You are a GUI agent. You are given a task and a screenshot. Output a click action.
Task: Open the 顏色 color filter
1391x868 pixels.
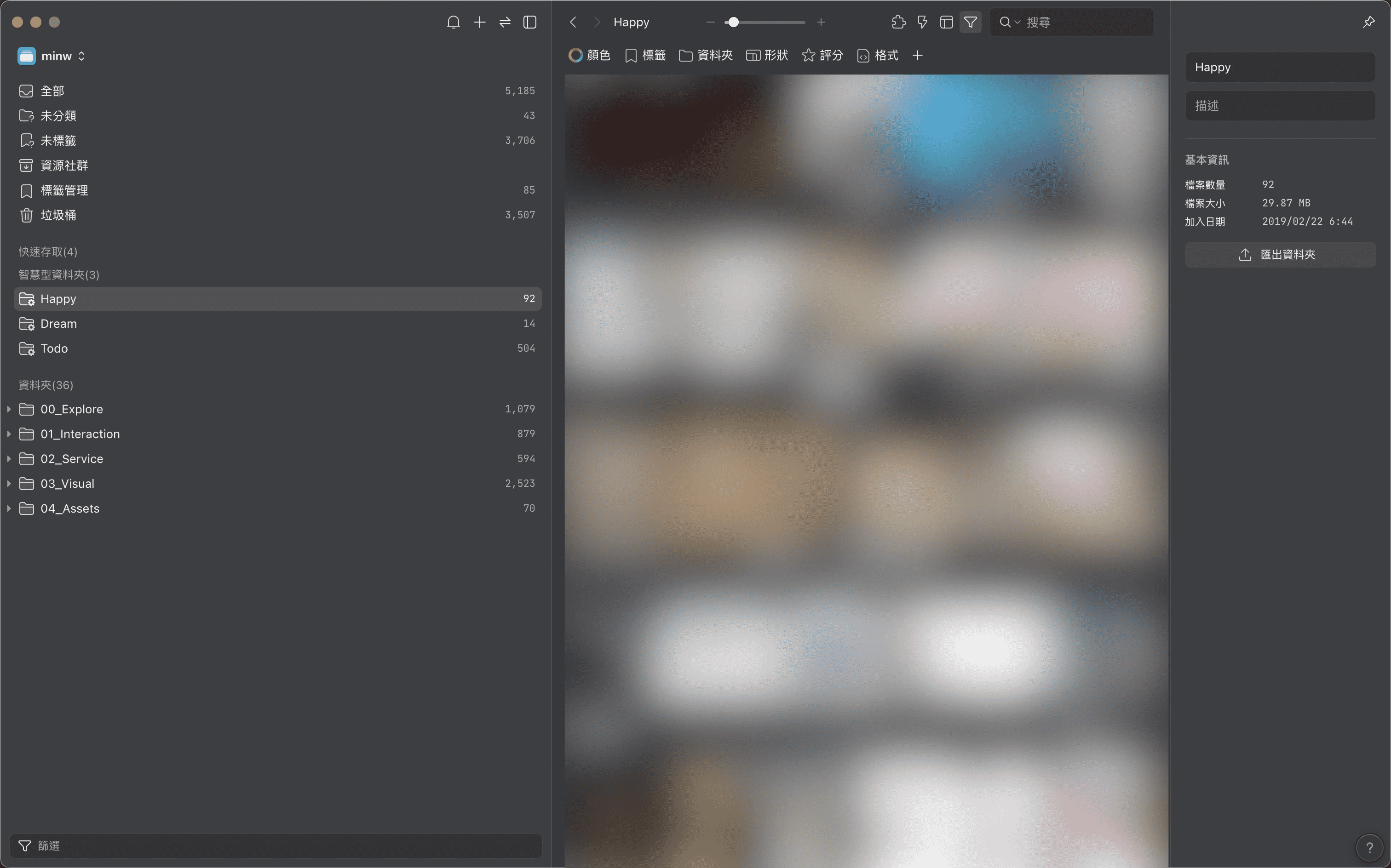589,55
